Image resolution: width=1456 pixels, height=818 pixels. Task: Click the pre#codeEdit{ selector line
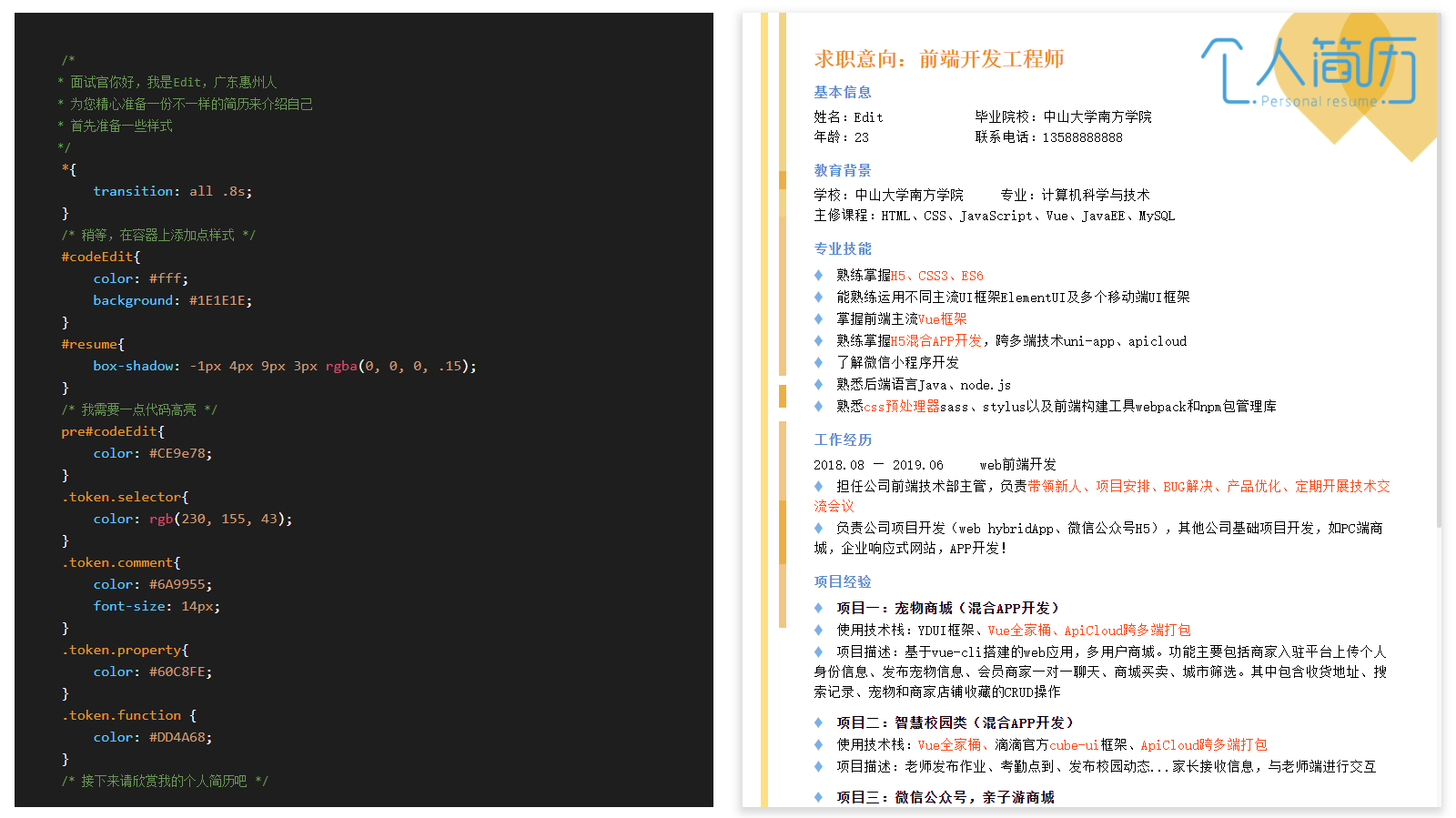pyautogui.click(x=113, y=431)
